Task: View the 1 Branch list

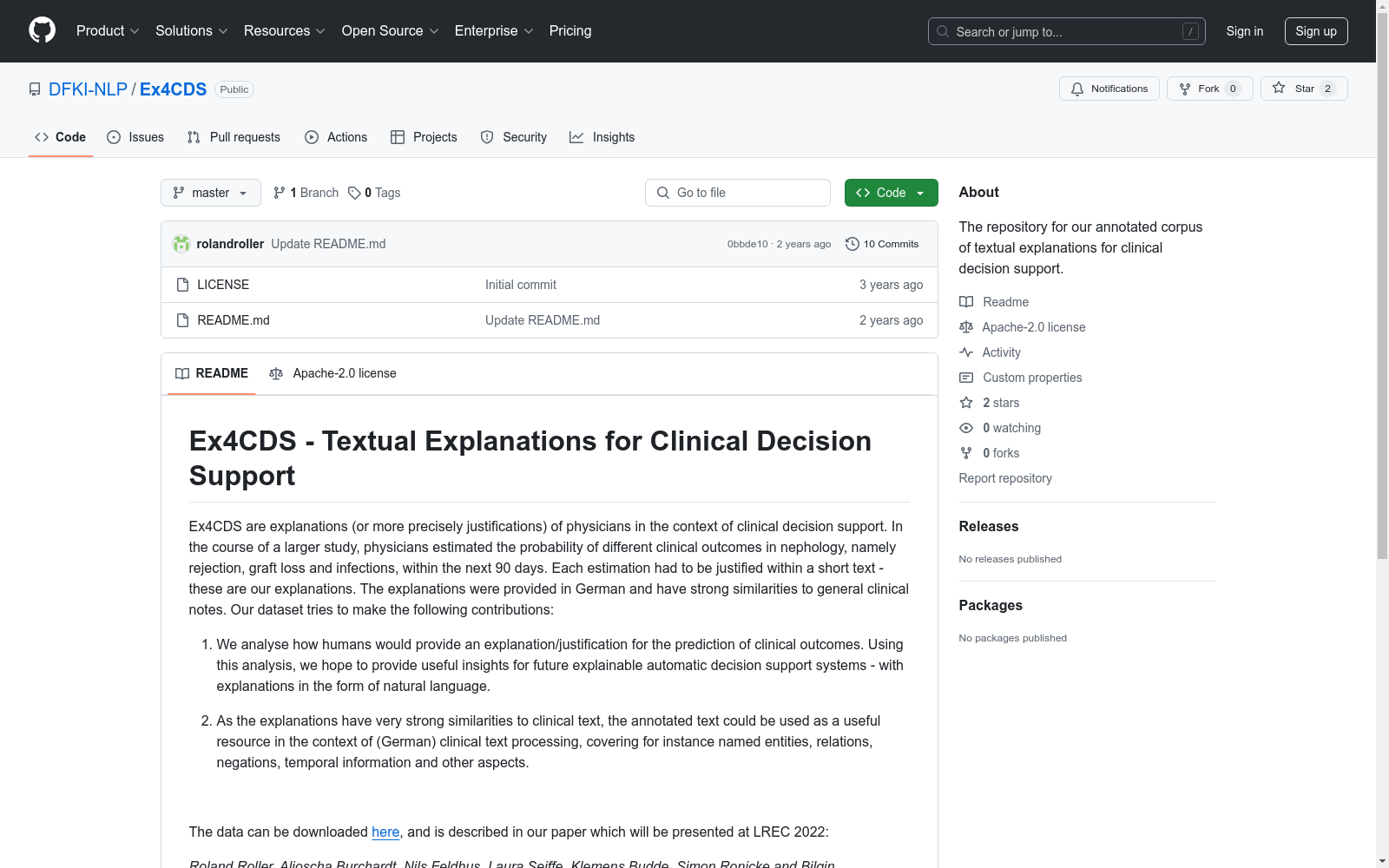Action: (x=306, y=193)
